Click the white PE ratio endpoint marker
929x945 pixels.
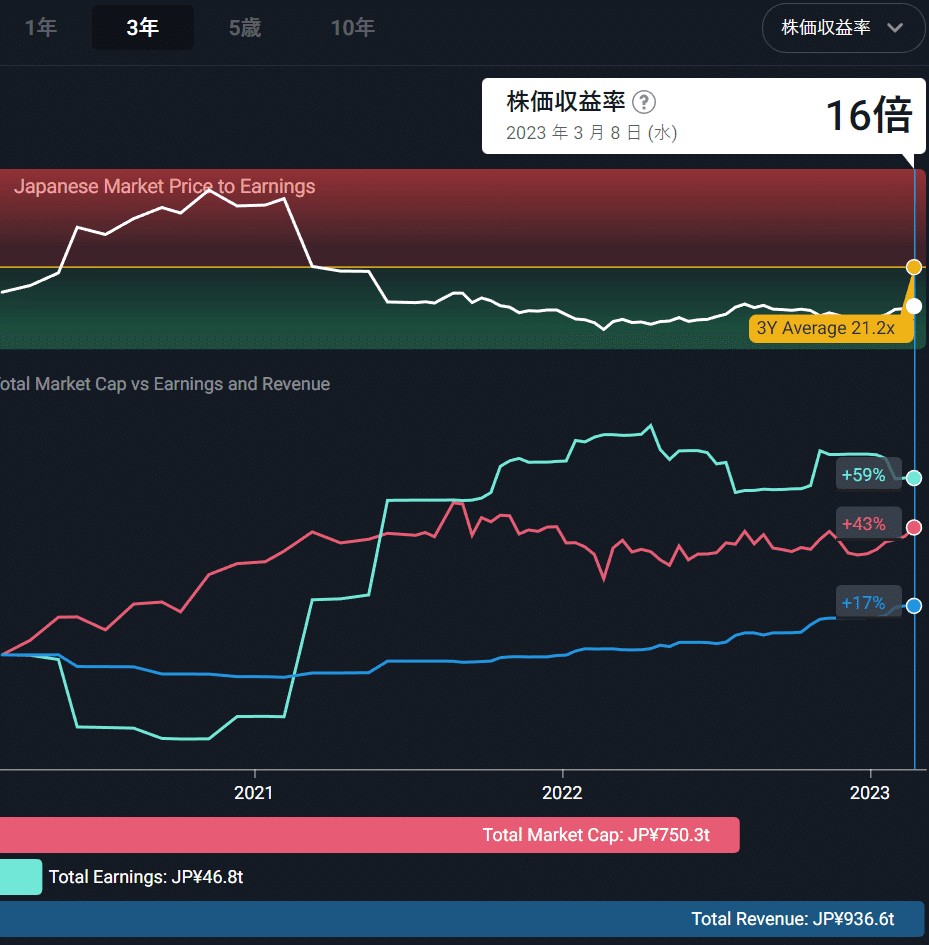click(913, 305)
